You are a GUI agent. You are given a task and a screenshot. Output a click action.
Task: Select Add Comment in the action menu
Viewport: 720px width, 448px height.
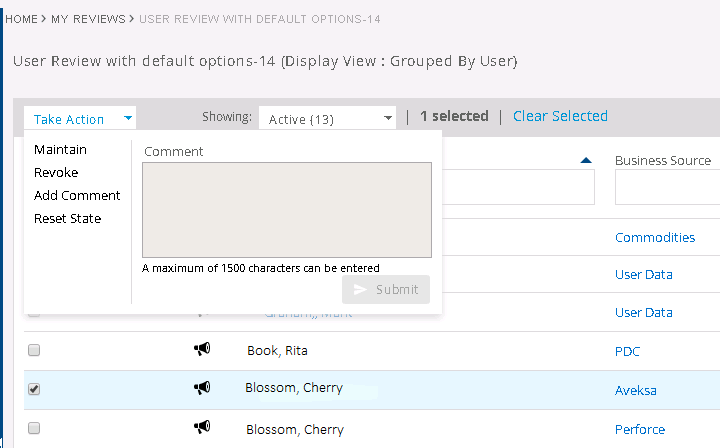pyautogui.click(x=77, y=195)
